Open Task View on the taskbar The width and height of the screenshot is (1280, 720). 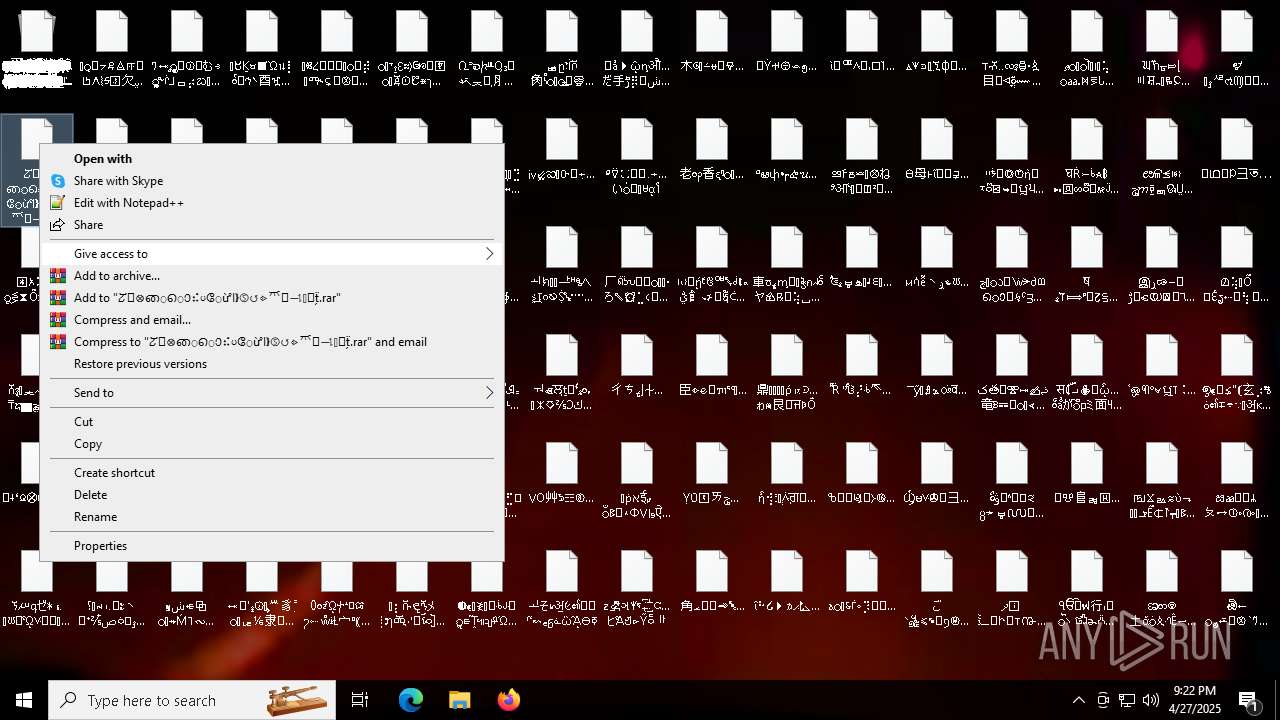click(x=360, y=700)
